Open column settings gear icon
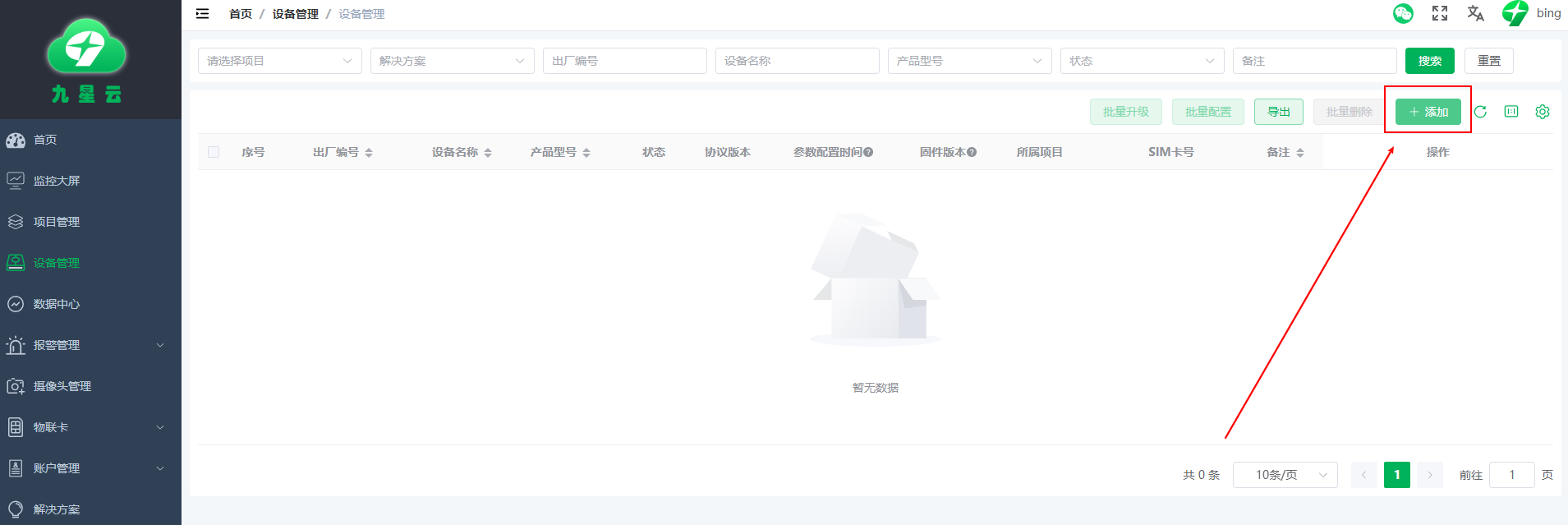The image size is (1568, 525). (x=1543, y=112)
